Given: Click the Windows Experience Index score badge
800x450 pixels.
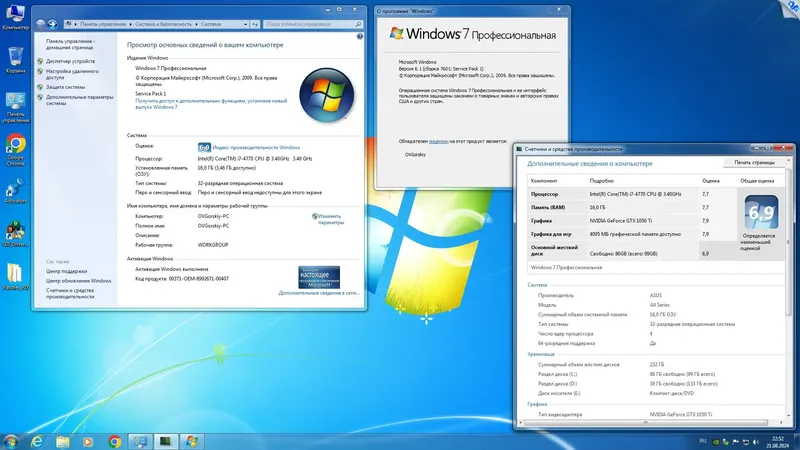Looking at the screenshot, I should [204, 147].
